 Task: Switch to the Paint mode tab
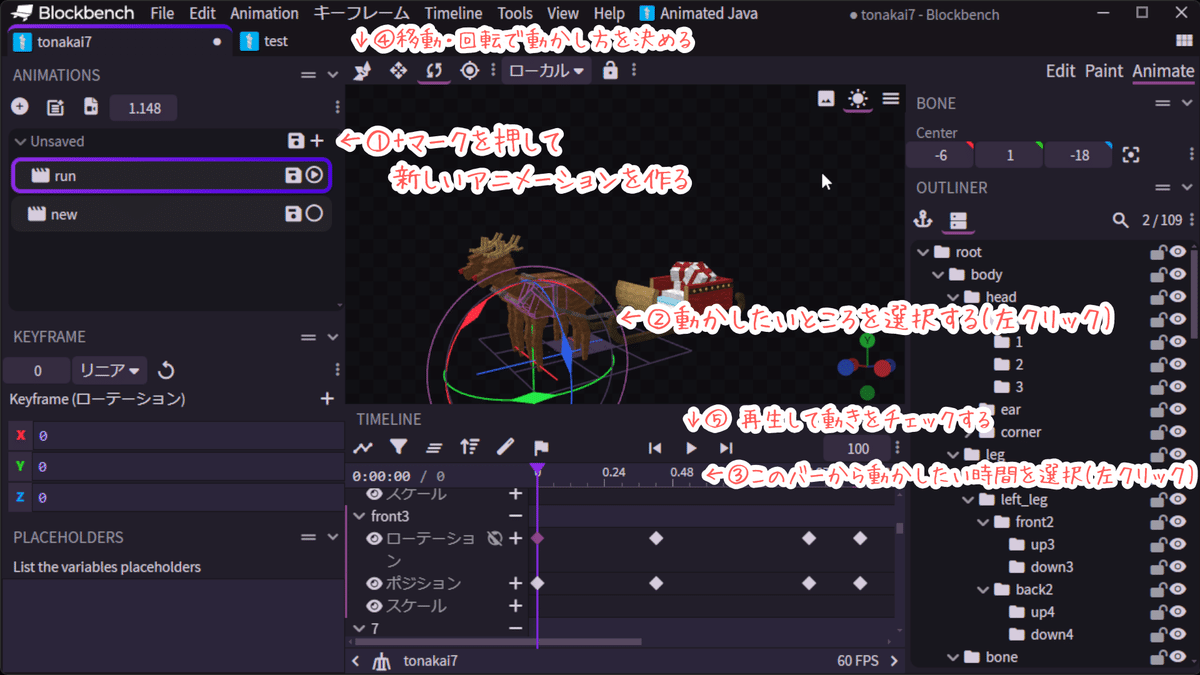click(1104, 71)
